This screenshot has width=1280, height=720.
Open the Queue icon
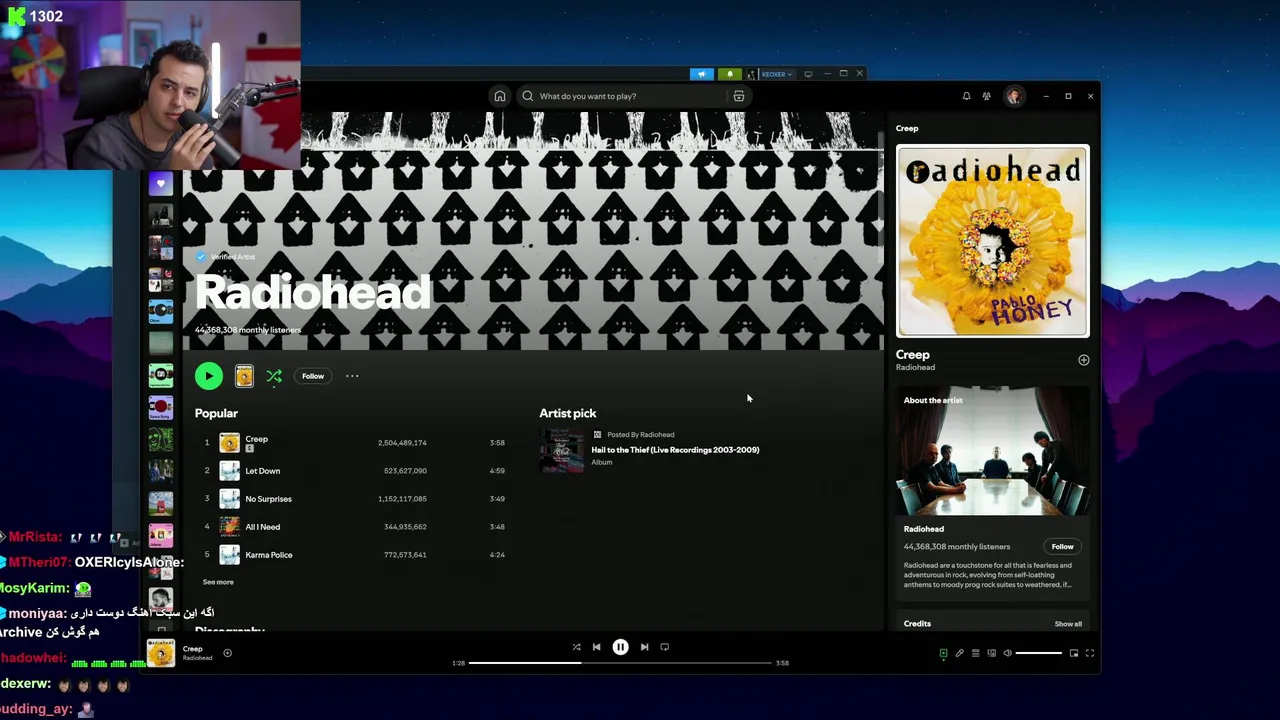coord(975,653)
